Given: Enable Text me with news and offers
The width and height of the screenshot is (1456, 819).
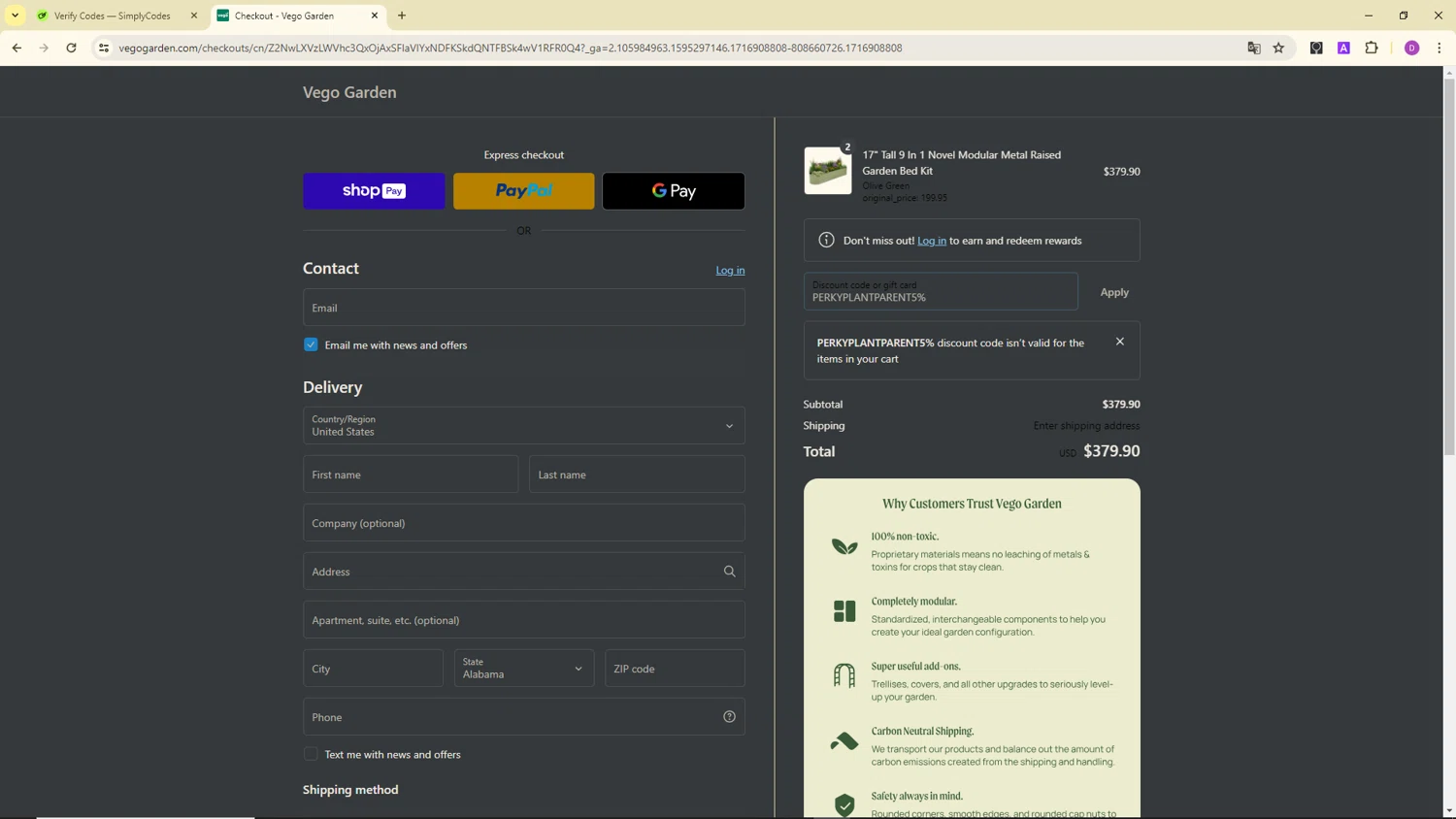Looking at the screenshot, I should pos(311,754).
